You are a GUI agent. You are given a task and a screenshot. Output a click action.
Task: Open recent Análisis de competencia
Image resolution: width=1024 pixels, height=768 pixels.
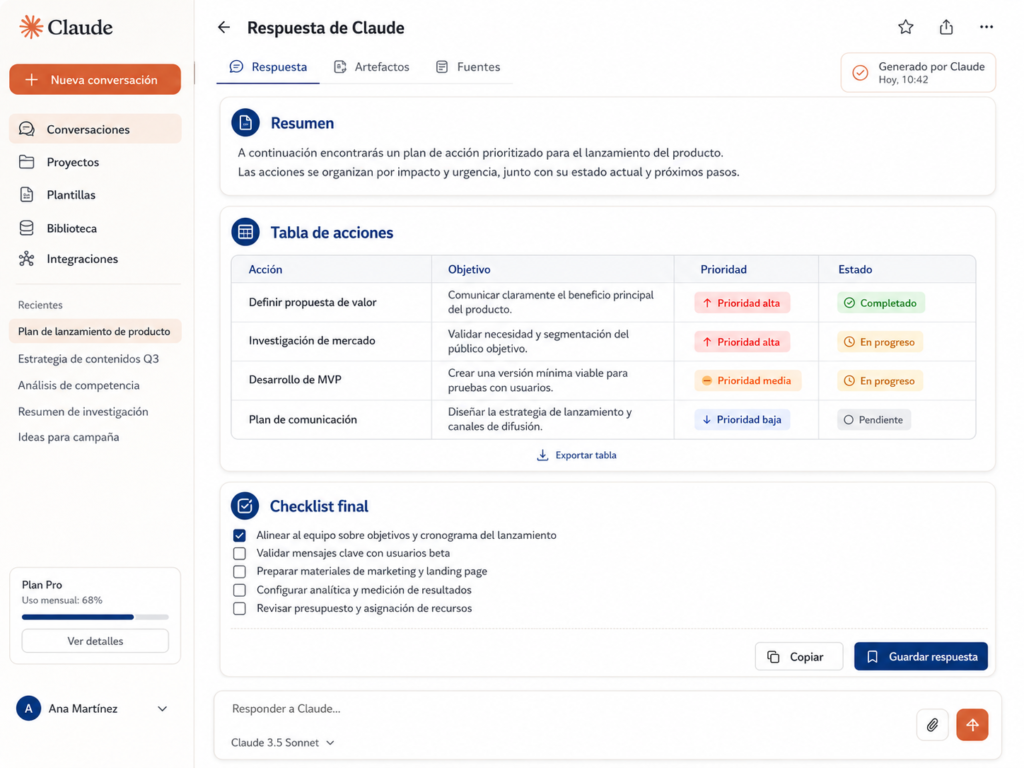[x=78, y=385]
